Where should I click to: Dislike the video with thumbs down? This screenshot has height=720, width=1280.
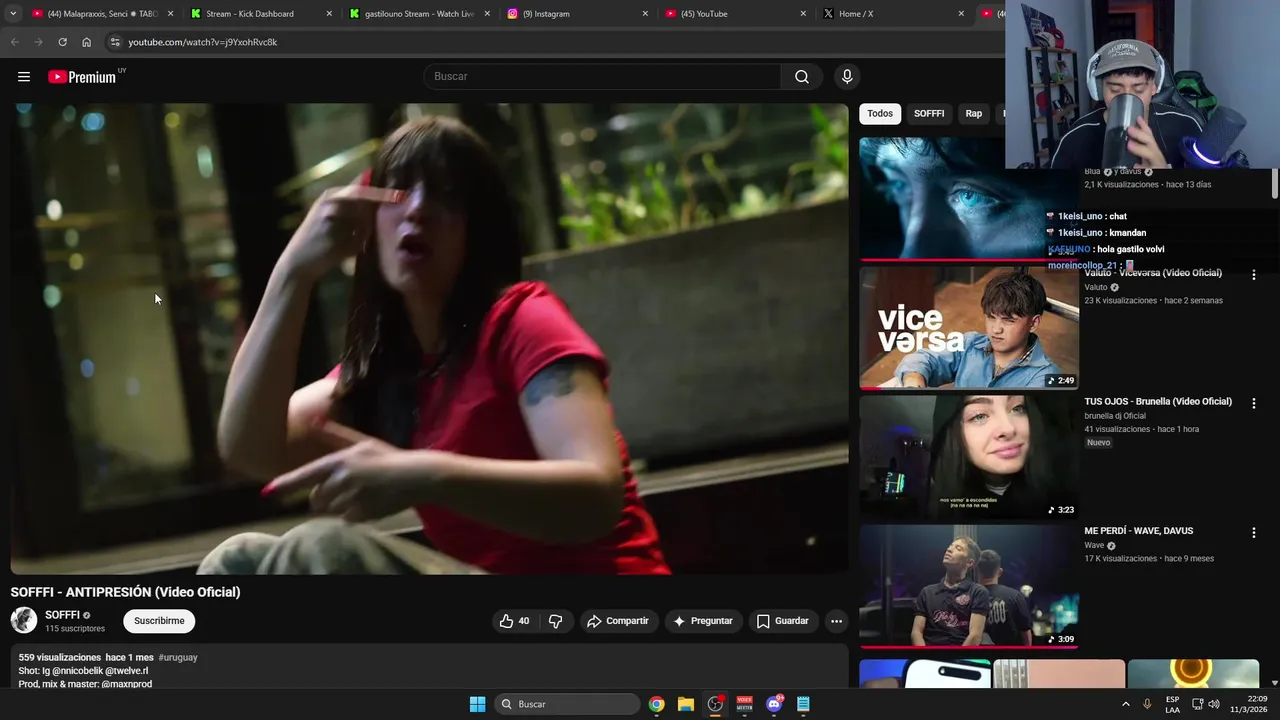click(556, 621)
